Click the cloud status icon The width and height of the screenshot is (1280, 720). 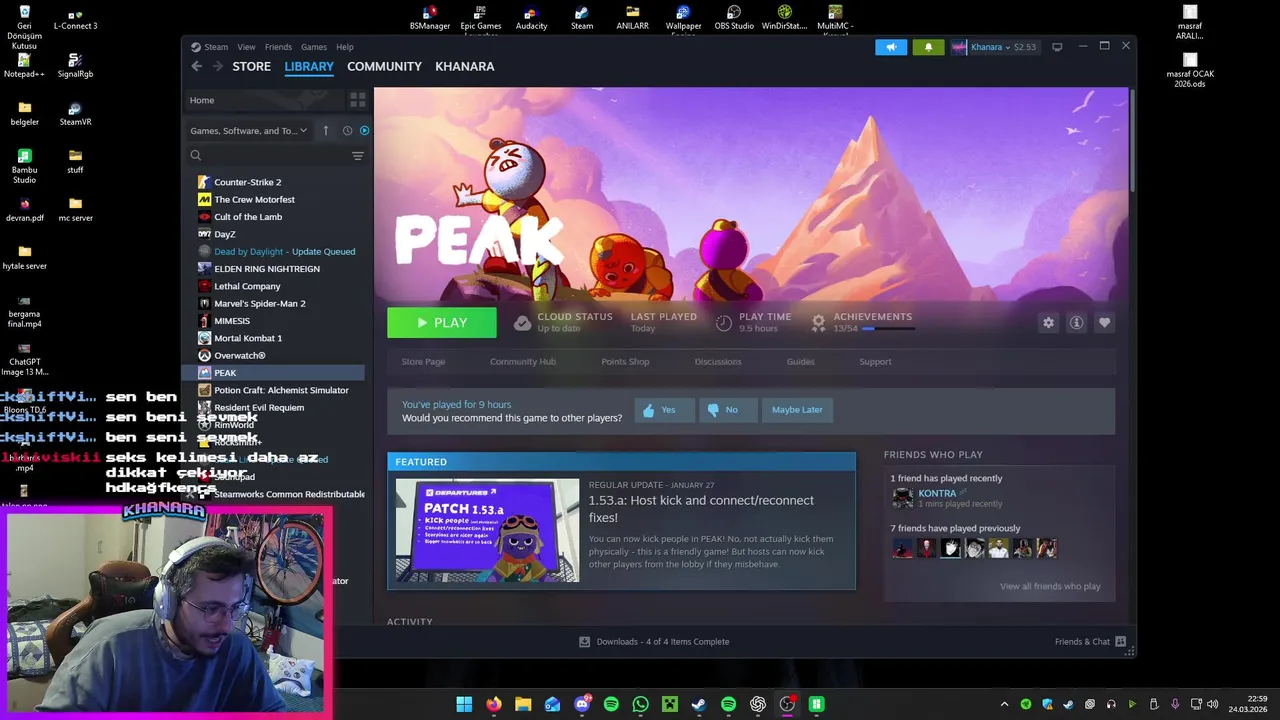[522, 323]
